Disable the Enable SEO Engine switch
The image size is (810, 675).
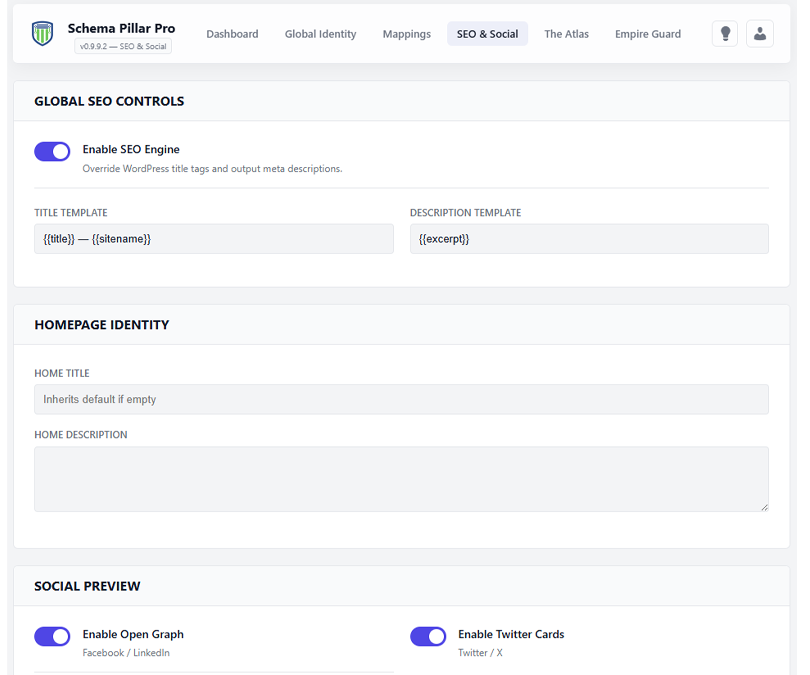coord(52,151)
